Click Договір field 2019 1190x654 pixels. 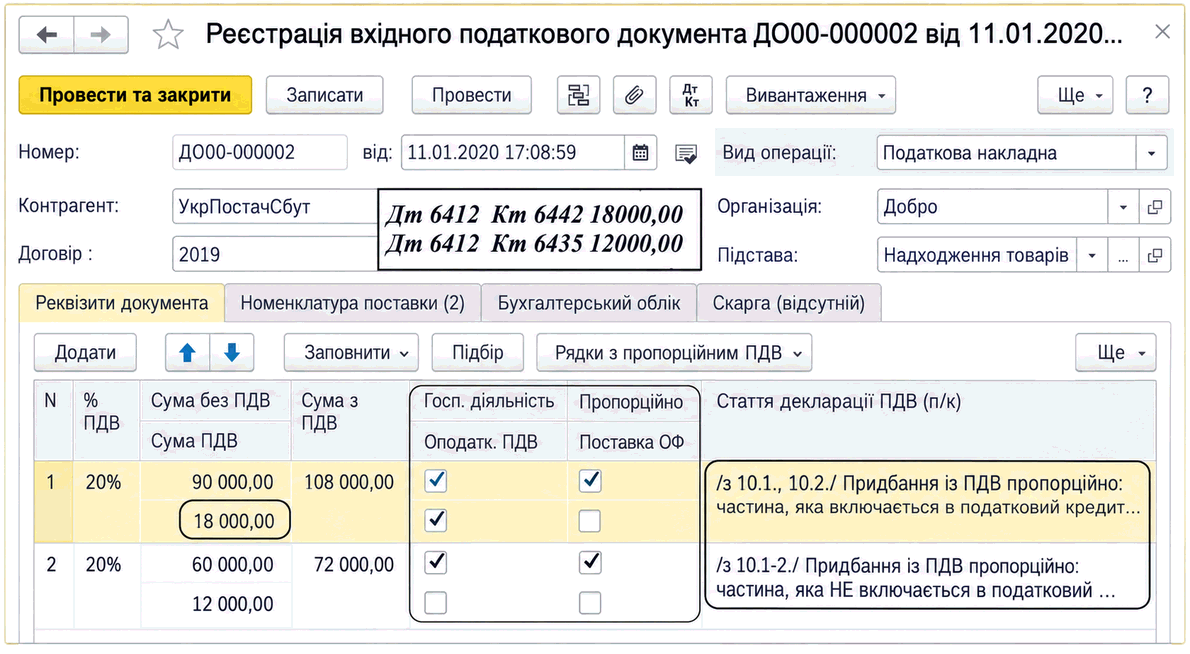coord(275,254)
